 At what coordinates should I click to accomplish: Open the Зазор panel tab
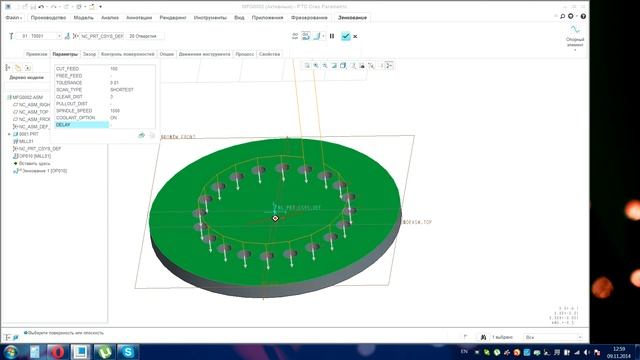pyautogui.click(x=89, y=54)
